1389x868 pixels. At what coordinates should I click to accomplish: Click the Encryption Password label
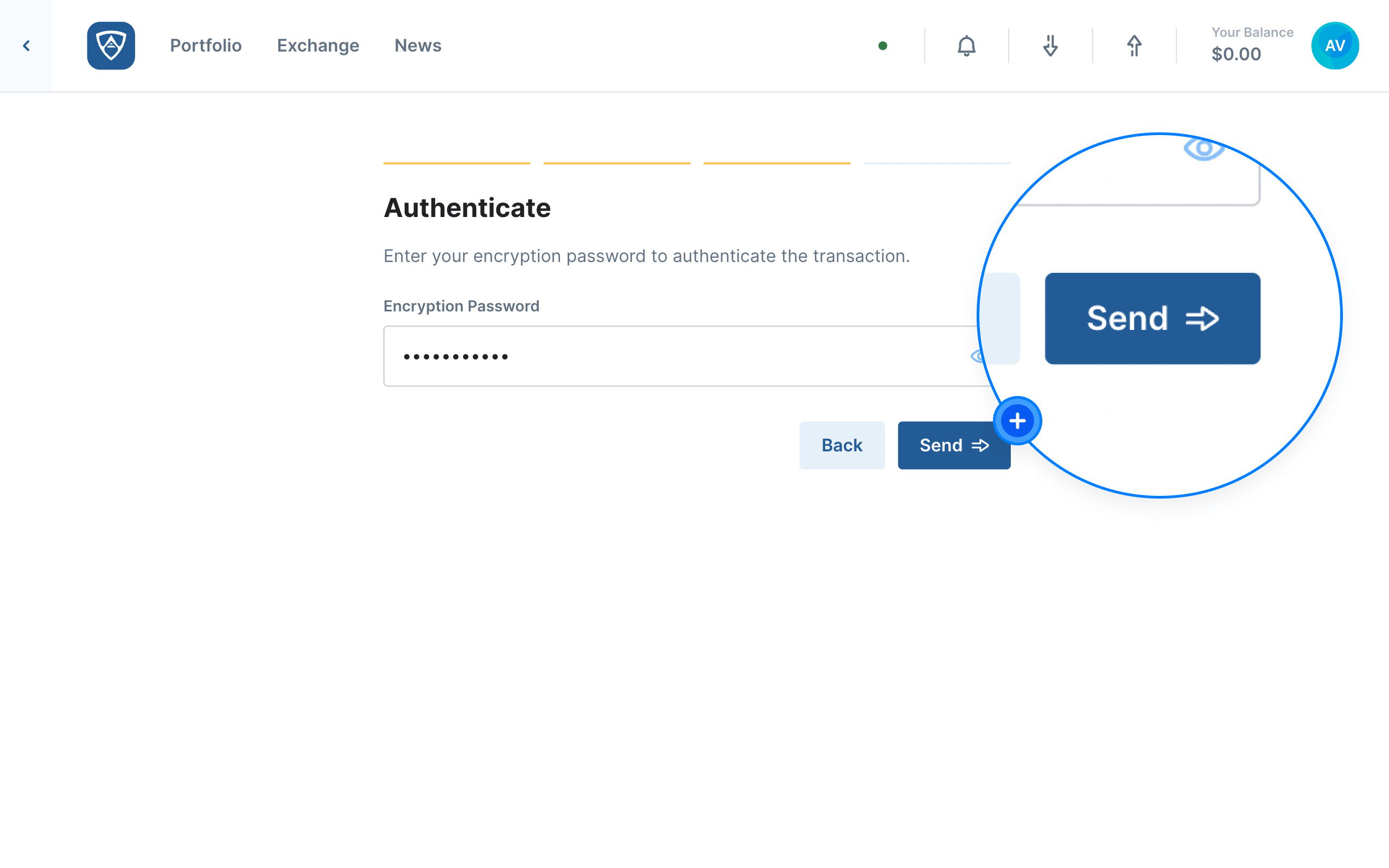pos(462,306)
